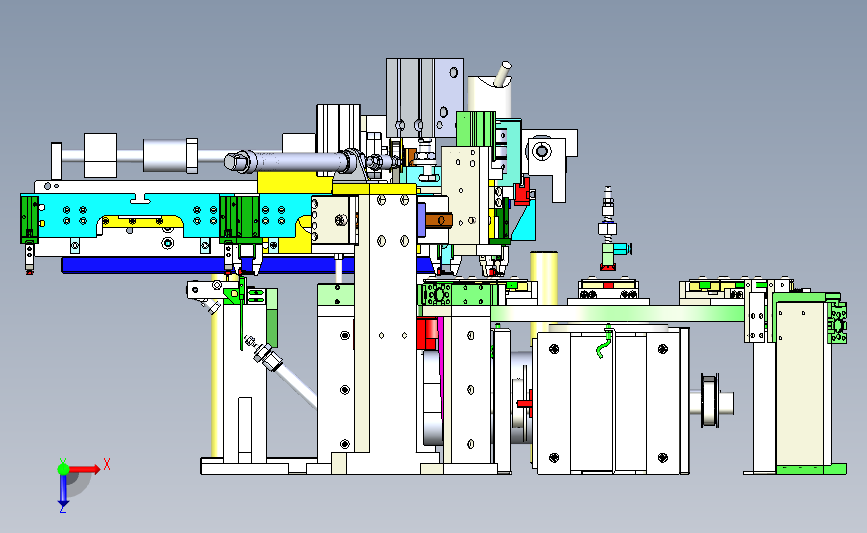Viewport: 867px width, 533px height.
Task: Click the red X label of the triad
Action: pyautogui.click(x=107, y=464)
